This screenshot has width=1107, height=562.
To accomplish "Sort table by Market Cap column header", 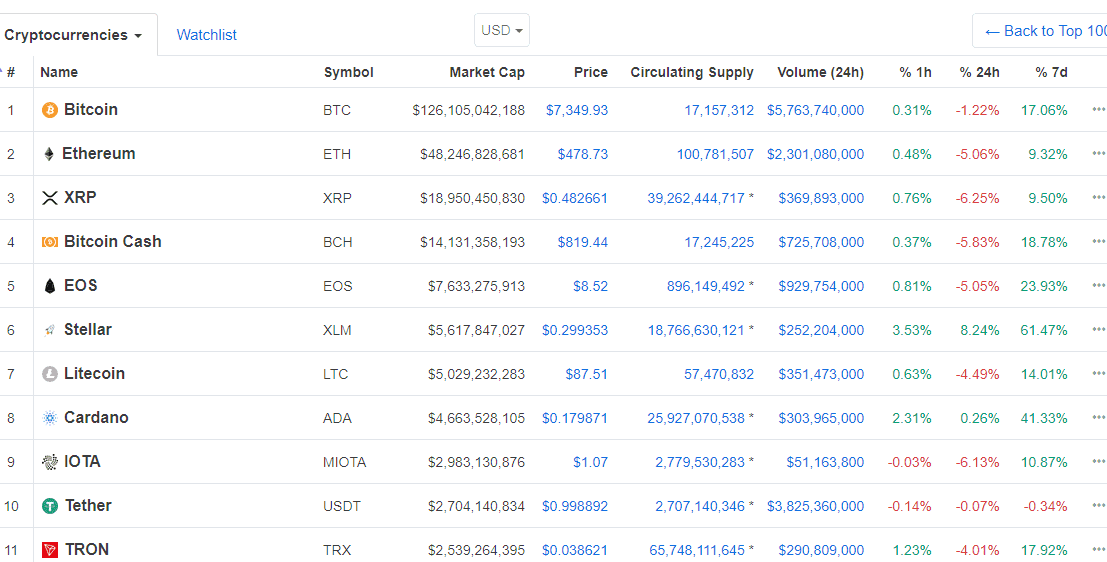I will point(487,72).
